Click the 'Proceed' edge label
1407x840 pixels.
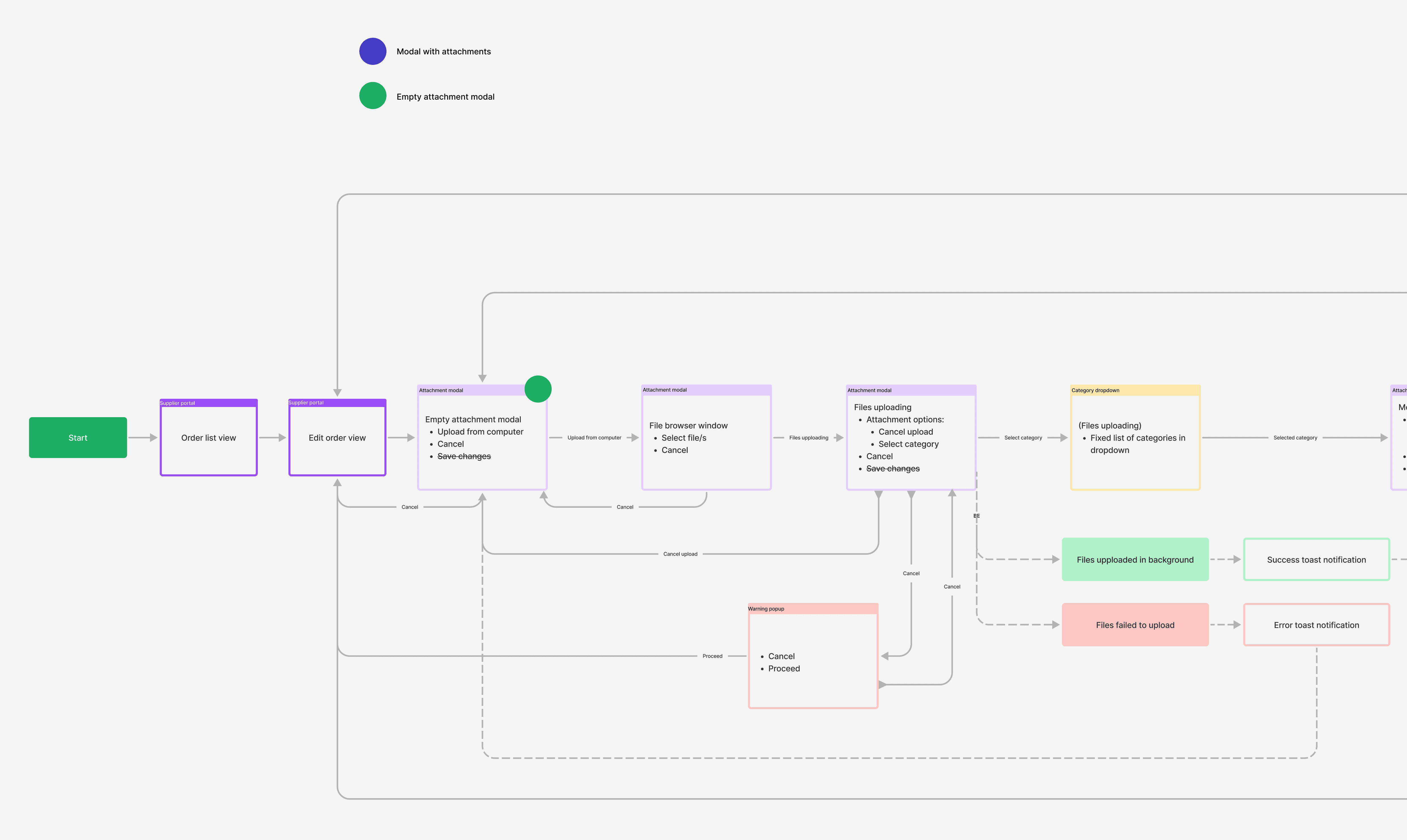click(x=712, y=655)
